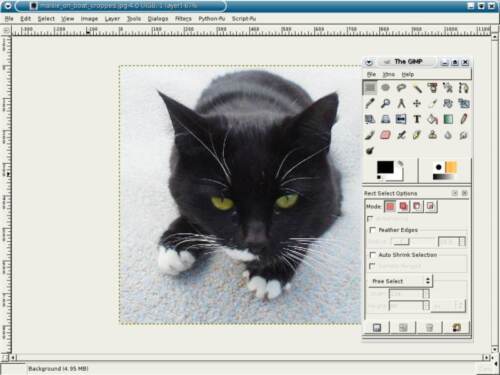
Task: Click the Width field spin arrows
Action: [x=426, y=294]
